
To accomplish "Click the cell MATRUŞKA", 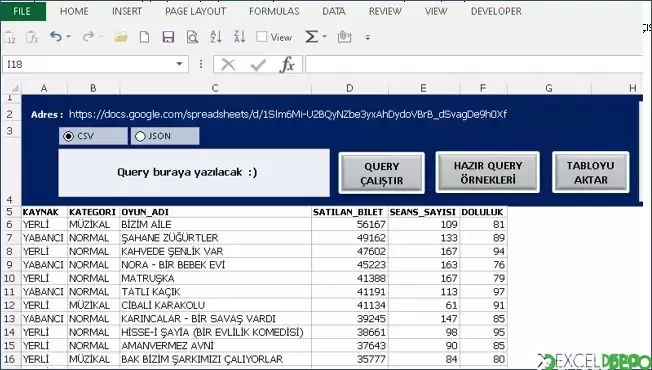I will tap(215, 278).
